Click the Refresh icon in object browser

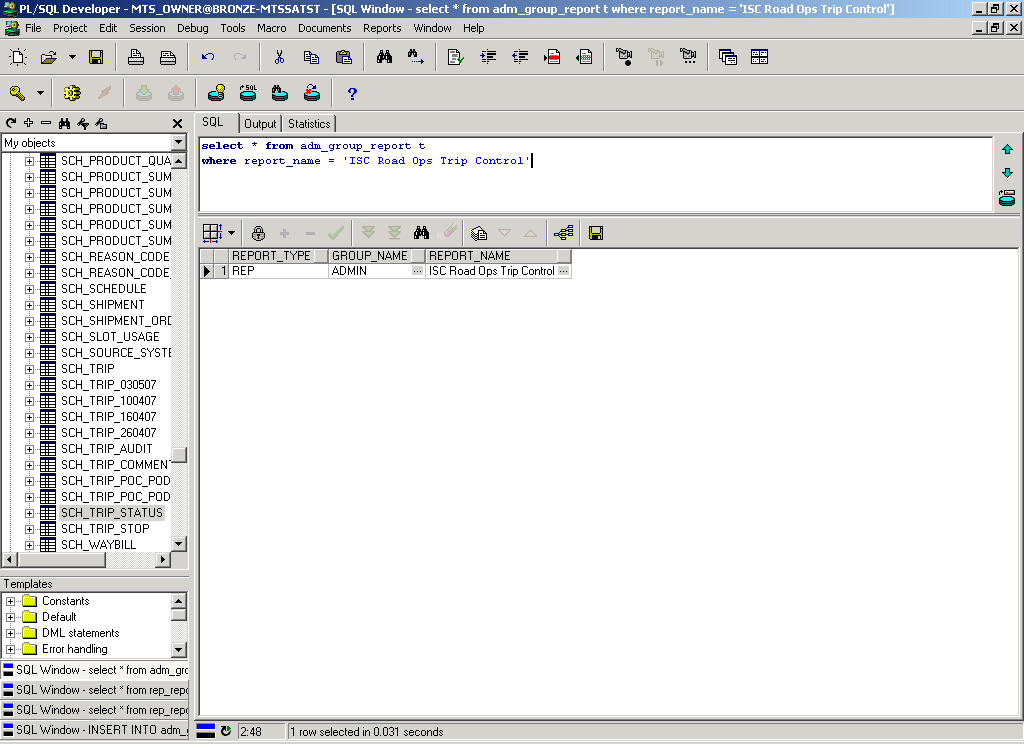click(11, 123)
